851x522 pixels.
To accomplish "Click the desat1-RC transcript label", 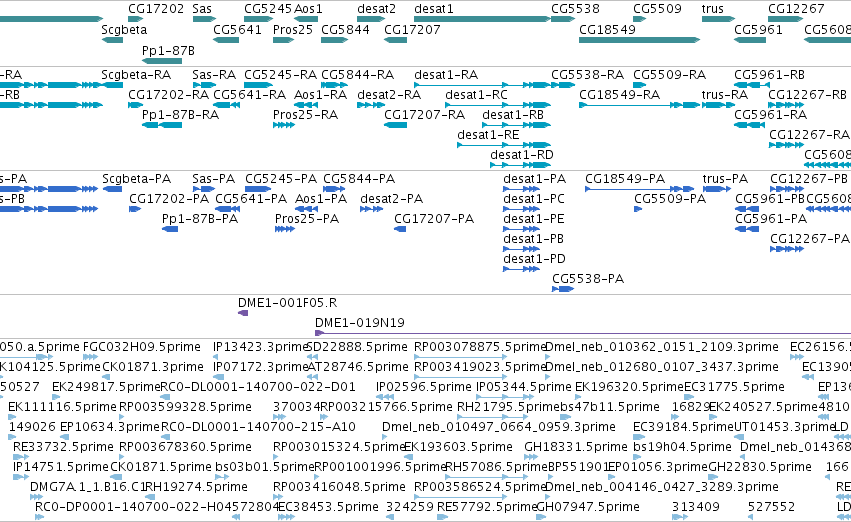I will (476, 95).
